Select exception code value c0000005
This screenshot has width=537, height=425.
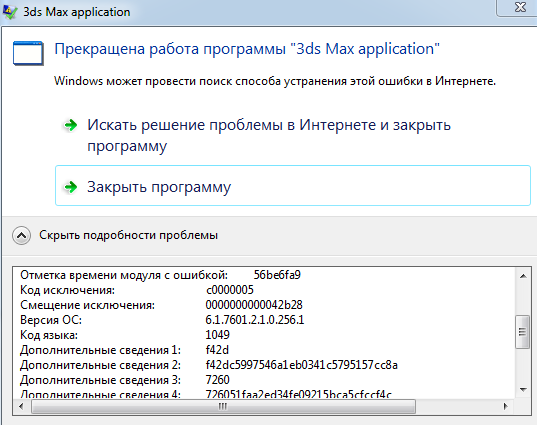point(229,290)
